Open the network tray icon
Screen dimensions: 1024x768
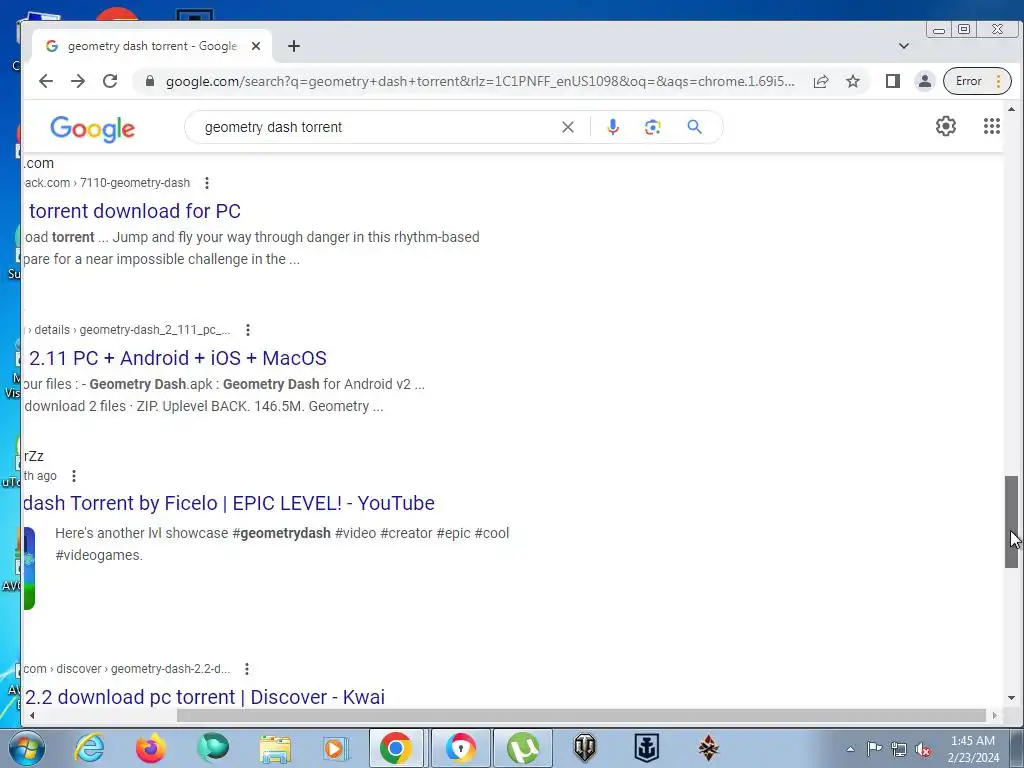pos(899,749)
